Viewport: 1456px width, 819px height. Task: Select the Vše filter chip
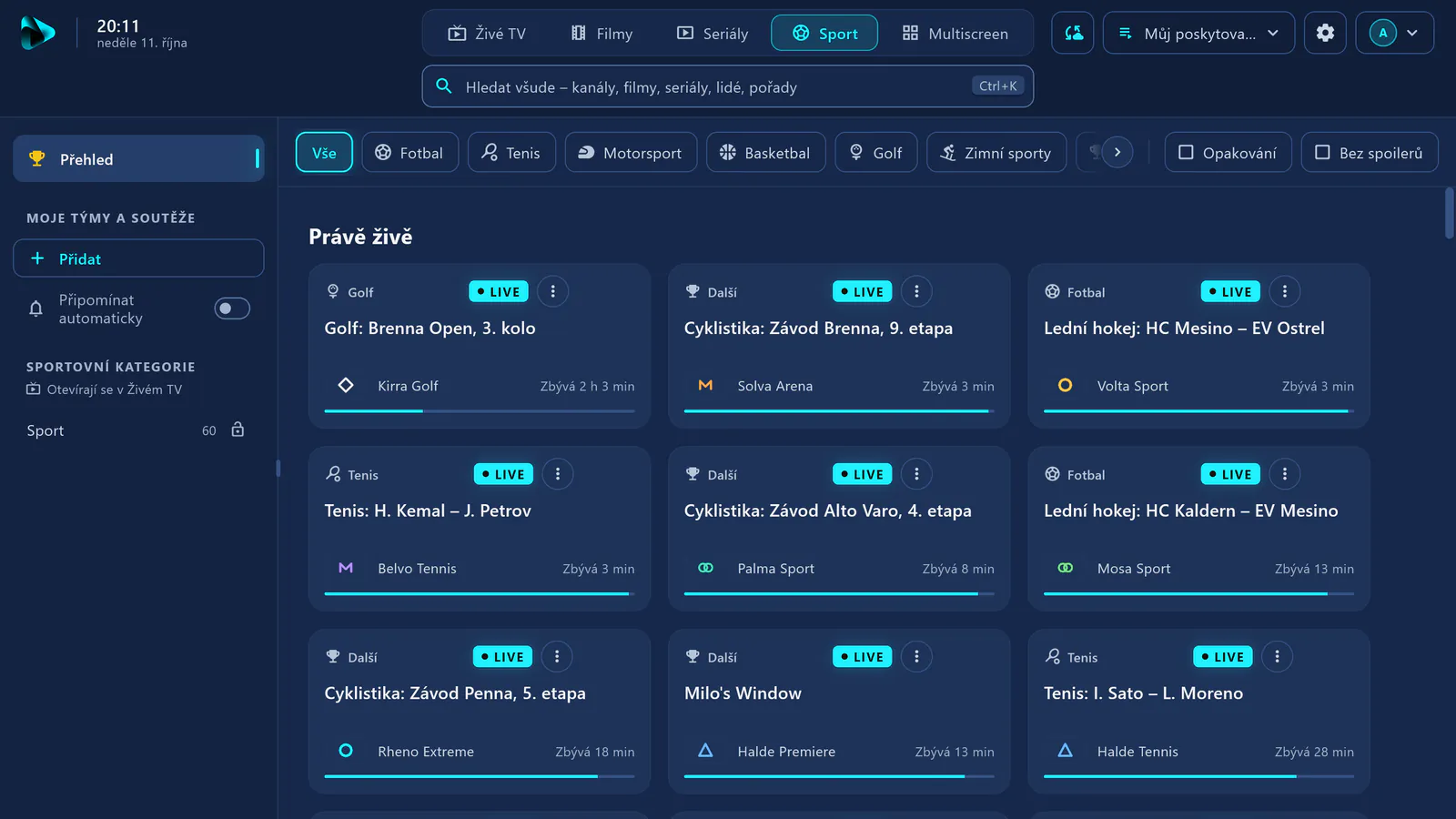coord(324,153)
